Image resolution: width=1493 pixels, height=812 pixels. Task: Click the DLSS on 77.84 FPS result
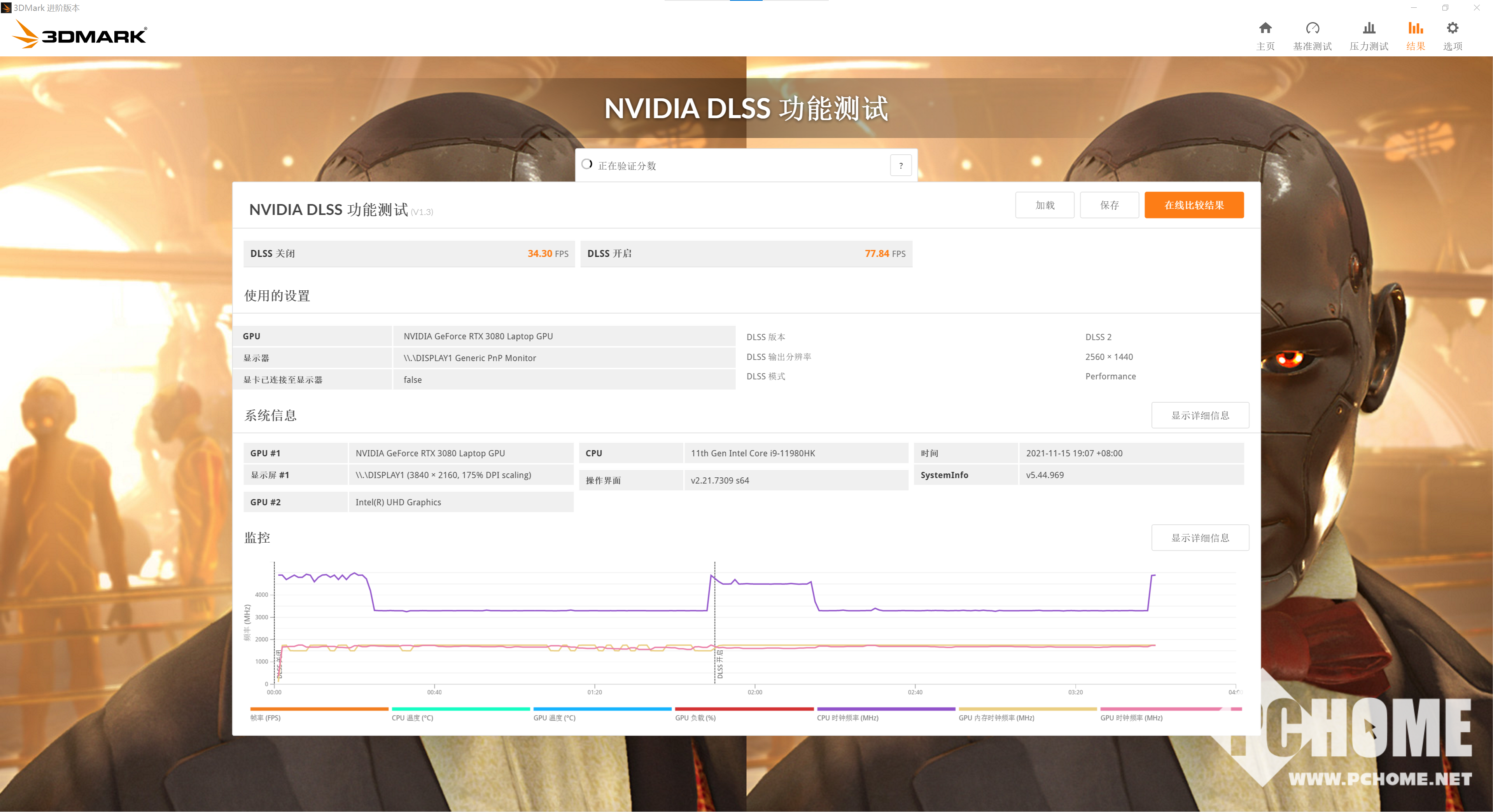(x=747, y=254)
